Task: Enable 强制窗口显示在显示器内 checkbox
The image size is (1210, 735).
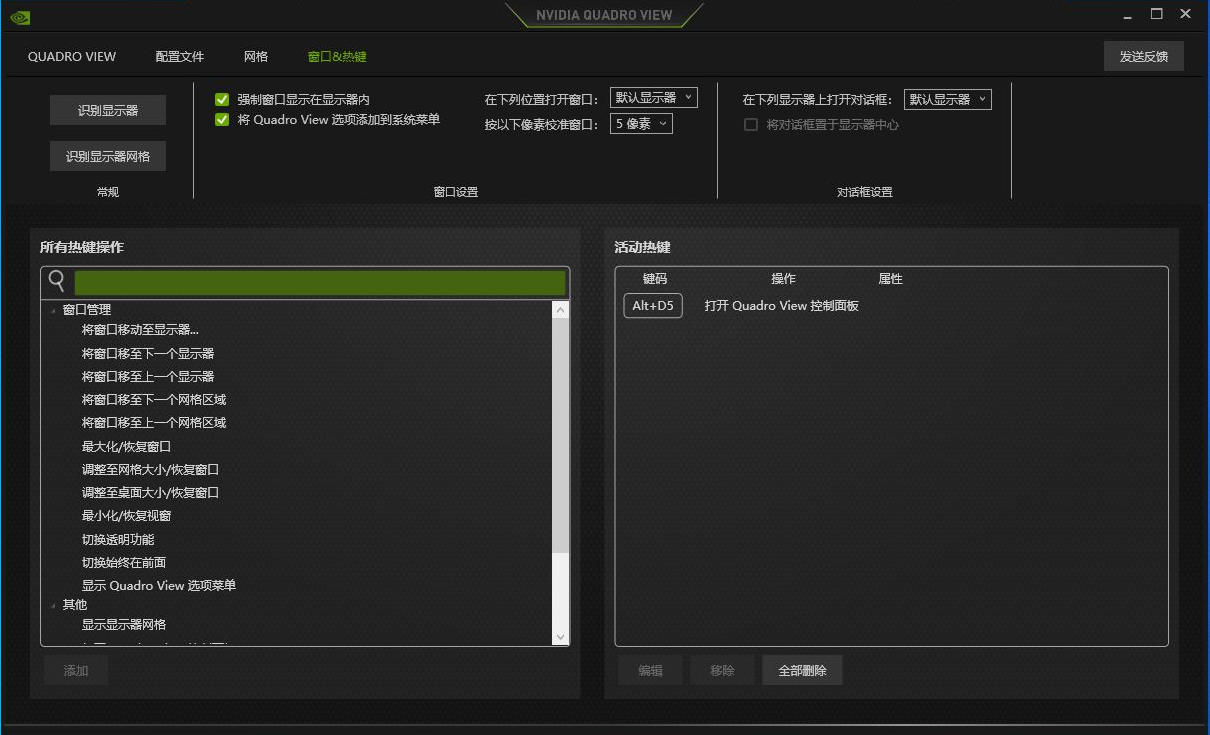Action: (221, 99)
